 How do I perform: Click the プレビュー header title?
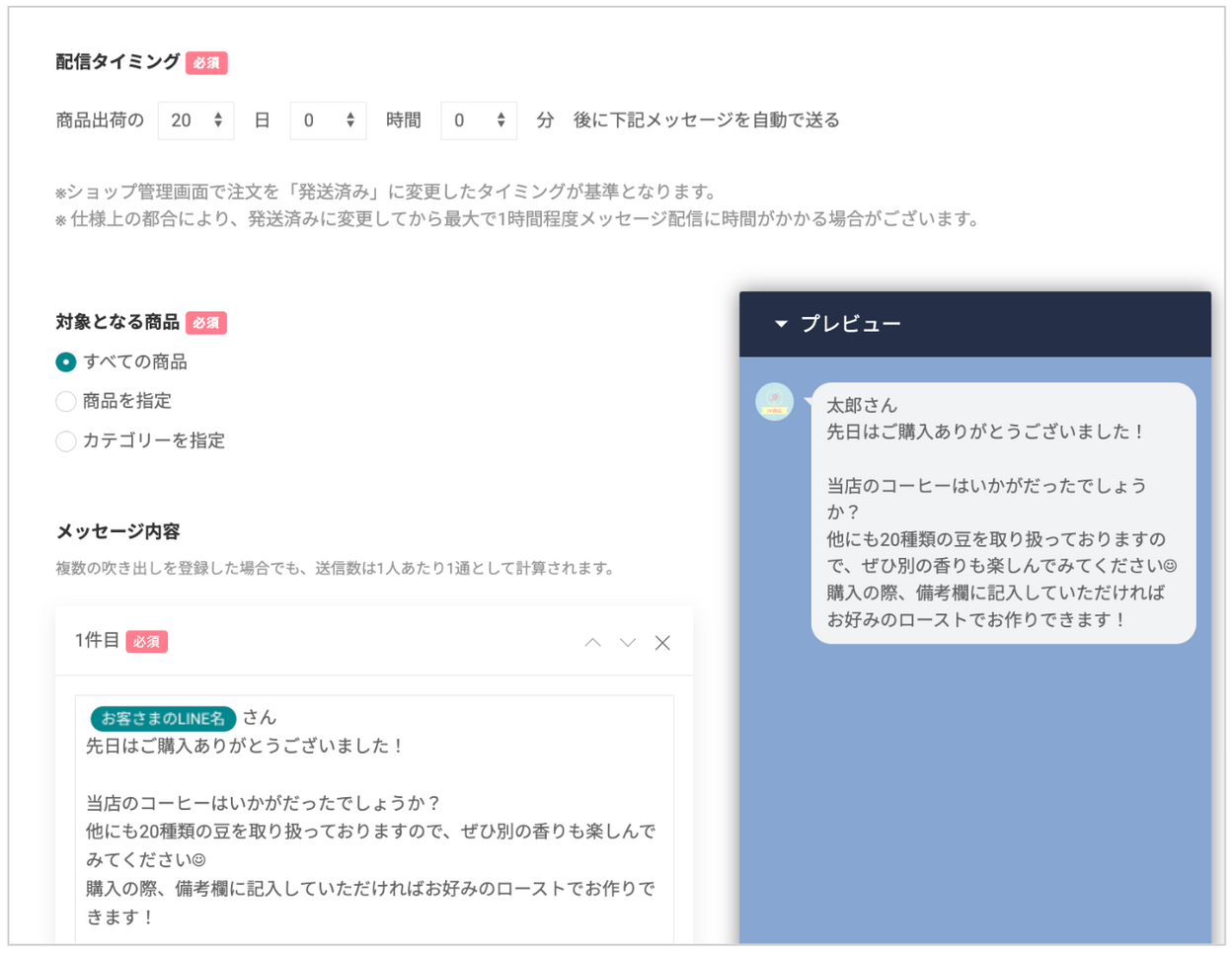coord(850,324)
